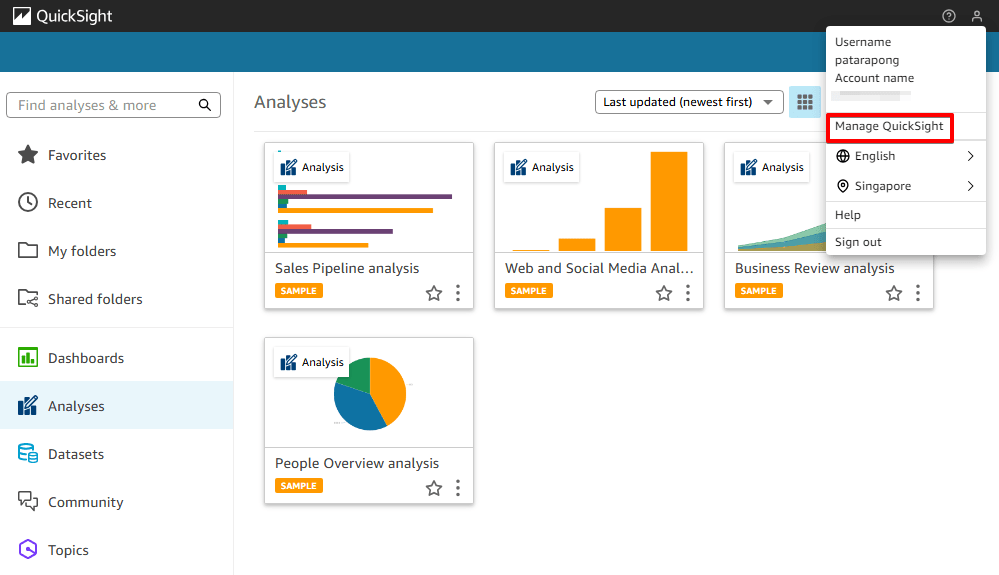999x575 pixels.
Task: Select Help in the user menu
Action: (906, 215)
